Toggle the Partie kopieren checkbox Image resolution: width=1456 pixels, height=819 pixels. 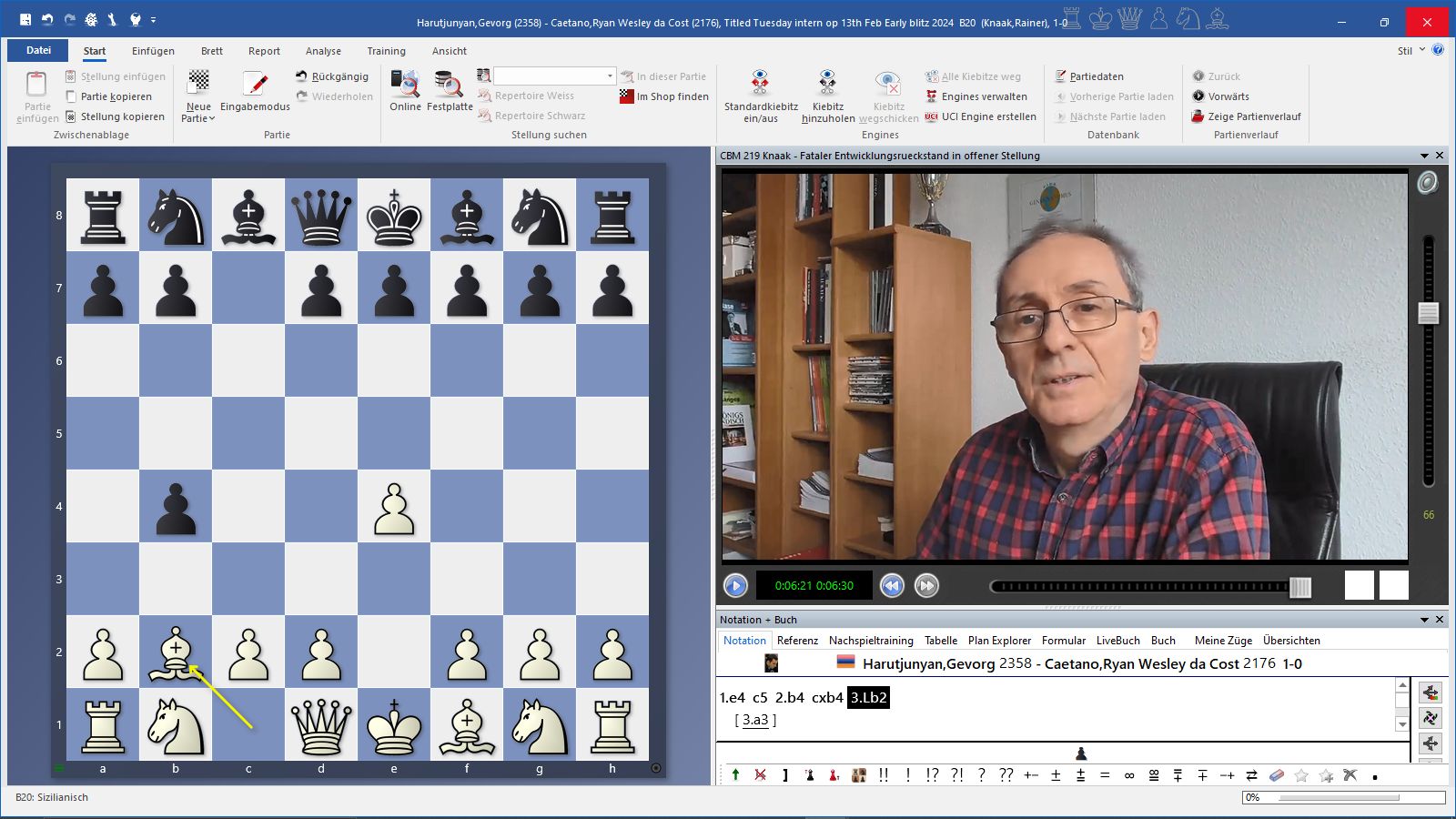click(71, 96)
